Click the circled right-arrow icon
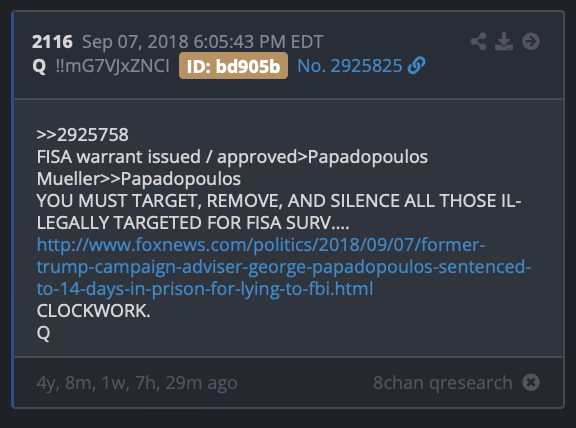The width and height of the screenshot is (576, 428). 531,42
